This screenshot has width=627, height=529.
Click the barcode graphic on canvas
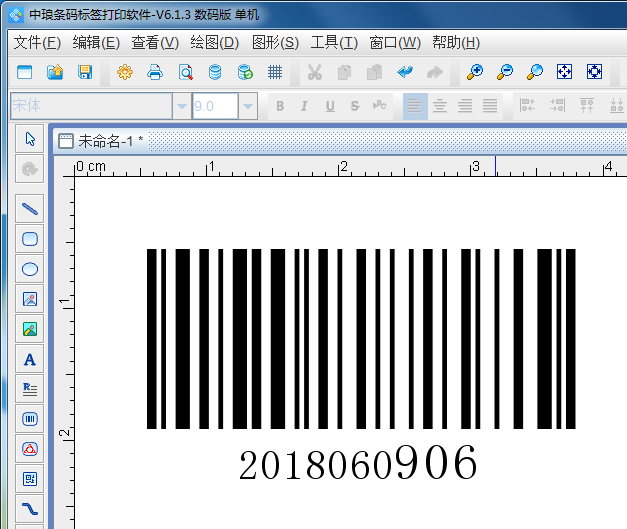click(361, 339)
